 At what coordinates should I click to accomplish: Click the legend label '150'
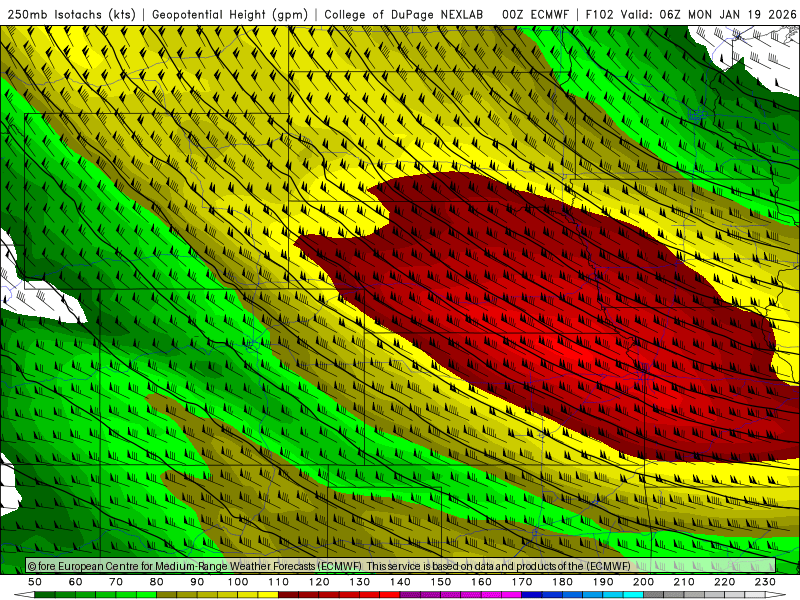[441, 582]
